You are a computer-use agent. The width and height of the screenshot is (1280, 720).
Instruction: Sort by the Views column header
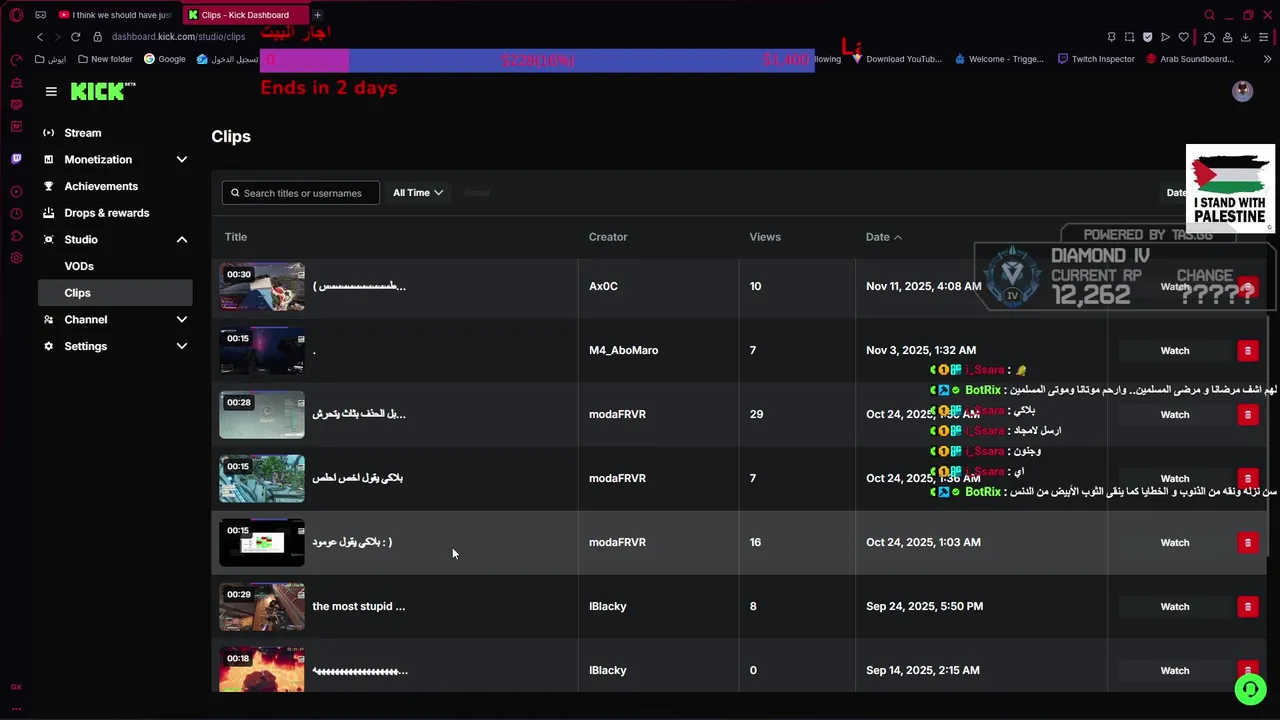[765, 237]
